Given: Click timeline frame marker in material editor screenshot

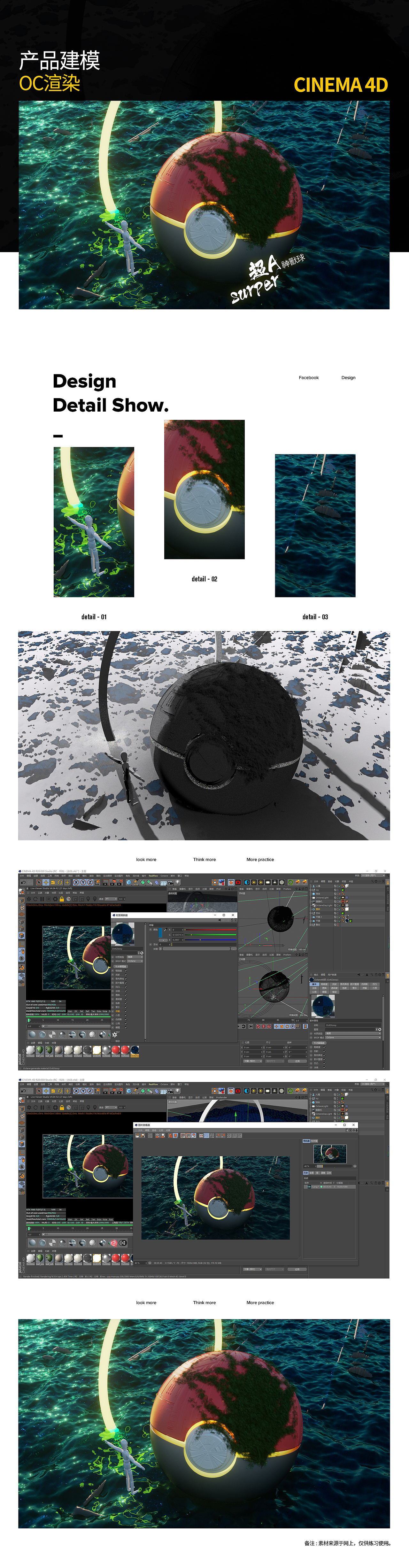Looking at the screenshot, I should click(x=29, y=1021).
